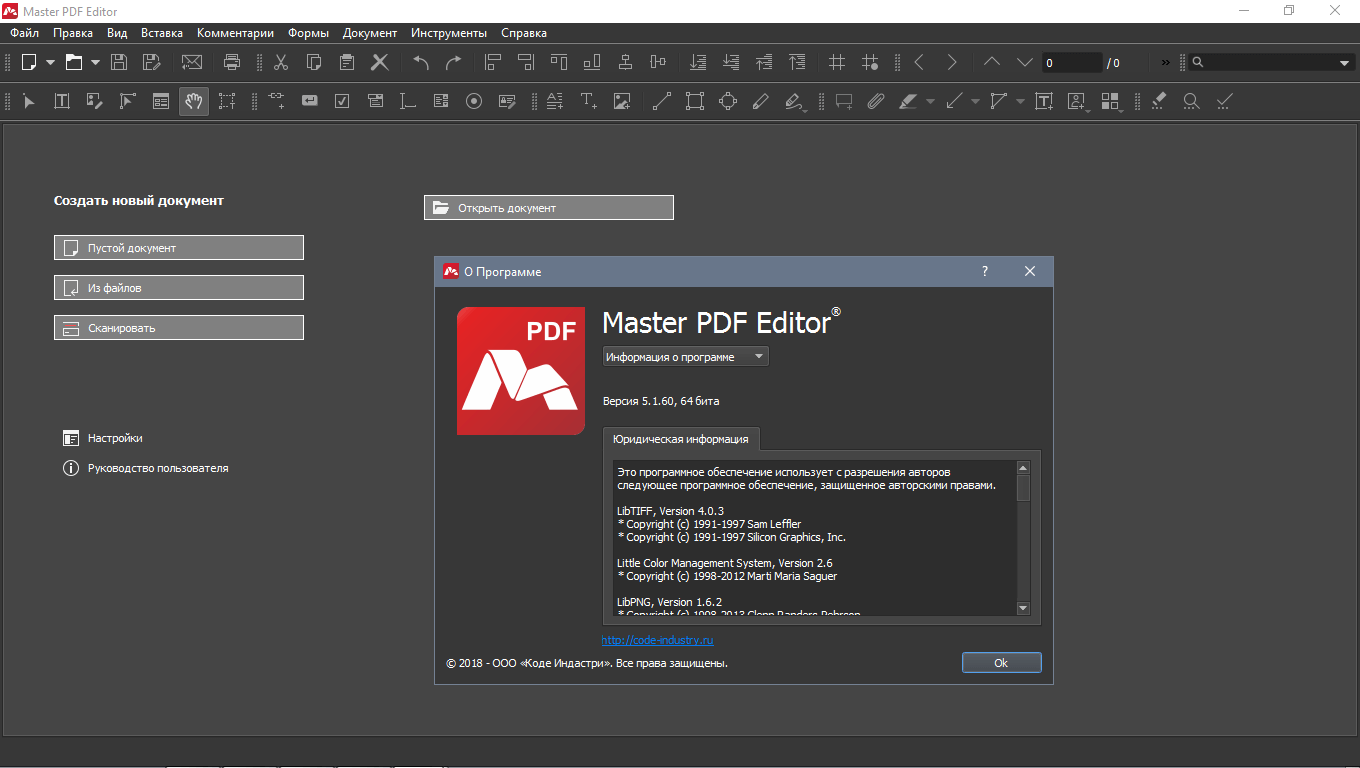Click Ok in the About dialog
The width and height of the screenshot is (1360, 768).
pyautogui.click(x=1001, y=663)
